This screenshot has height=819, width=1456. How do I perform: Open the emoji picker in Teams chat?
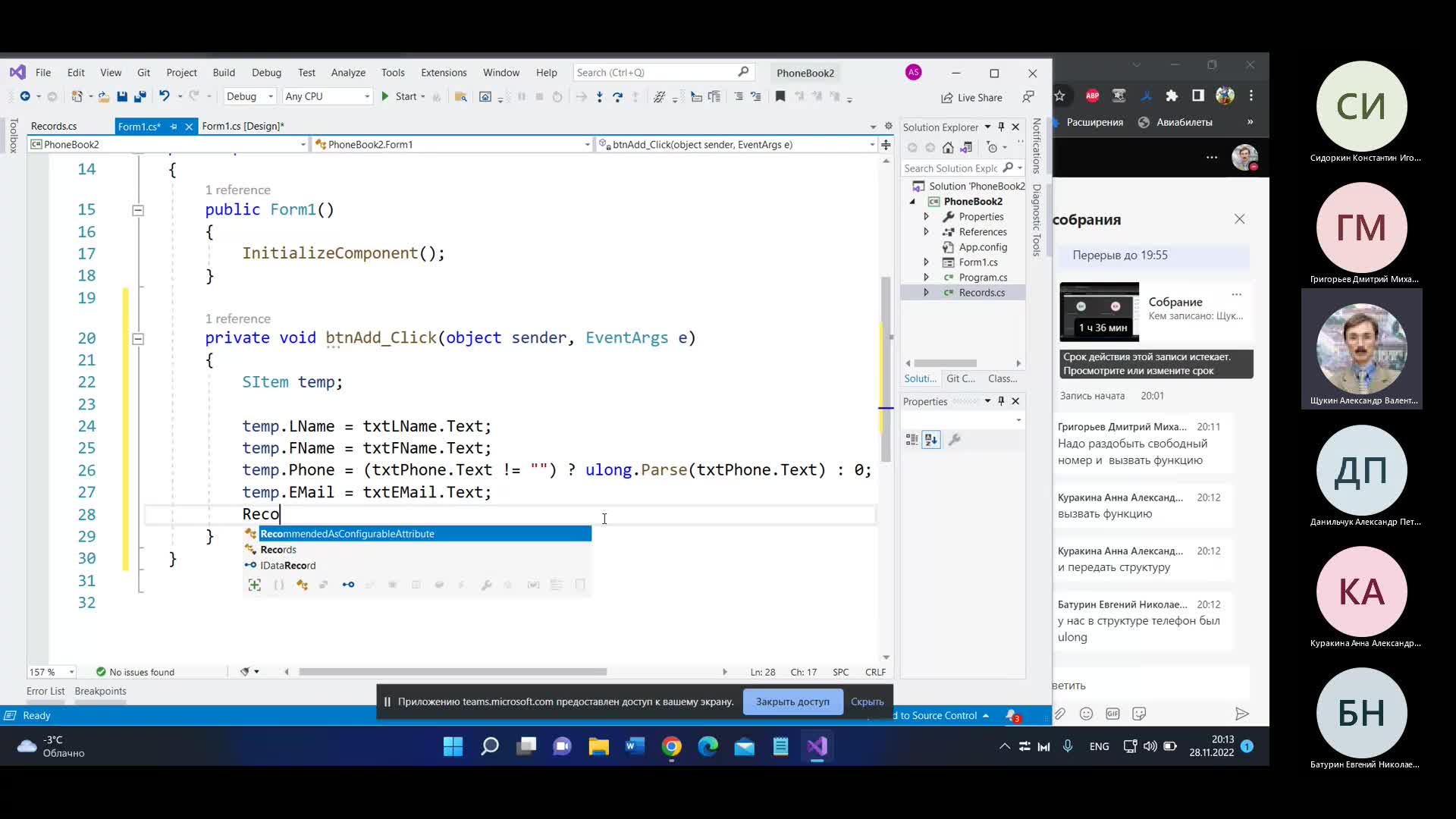point(1086,714)
